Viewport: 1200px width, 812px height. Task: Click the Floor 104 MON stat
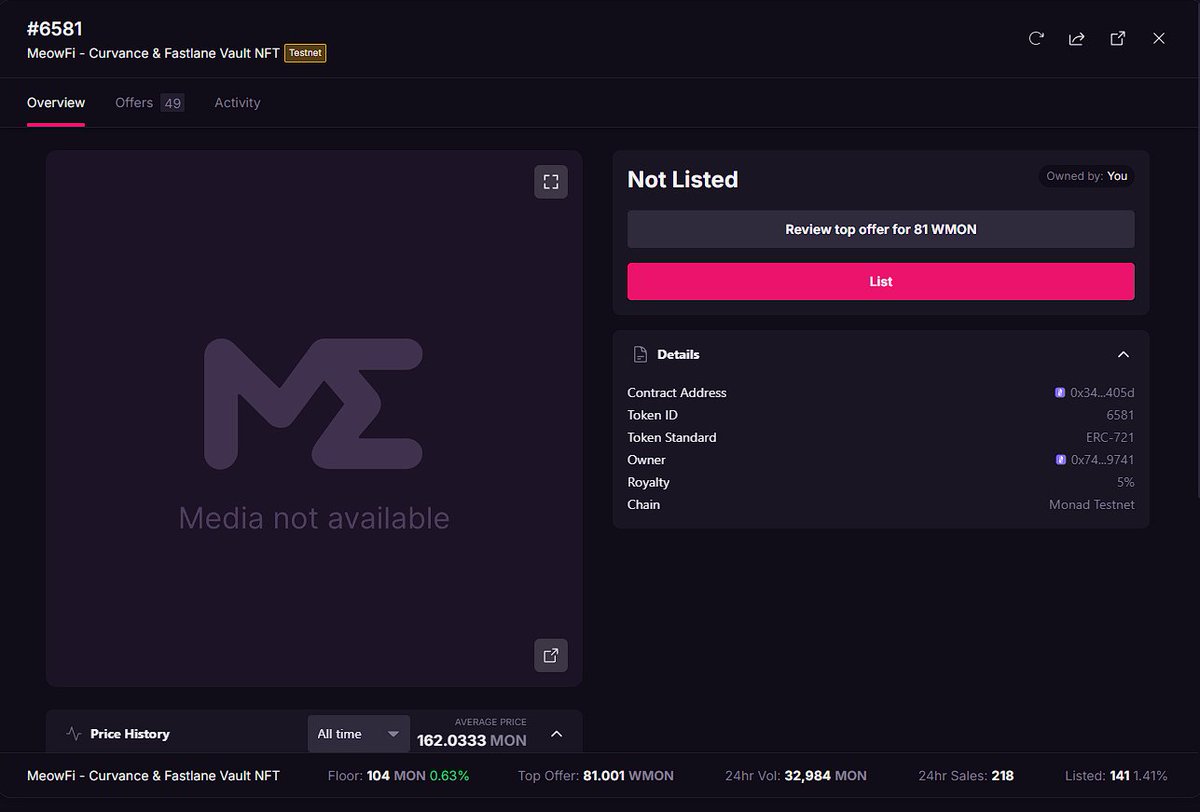[x=398, y=776]
